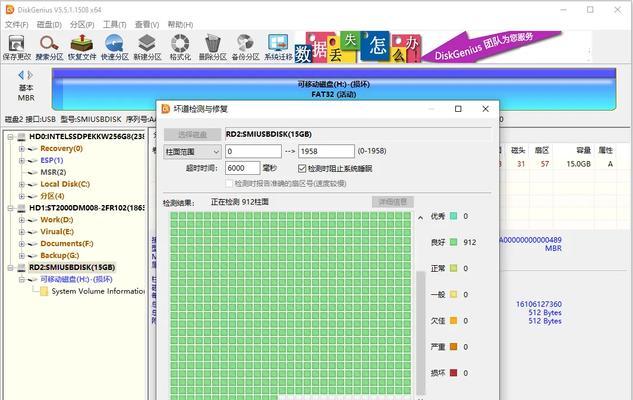633x400 pixels.
Task: Expand the Local Disk(C:) node
Action: (x=22, y=184)
